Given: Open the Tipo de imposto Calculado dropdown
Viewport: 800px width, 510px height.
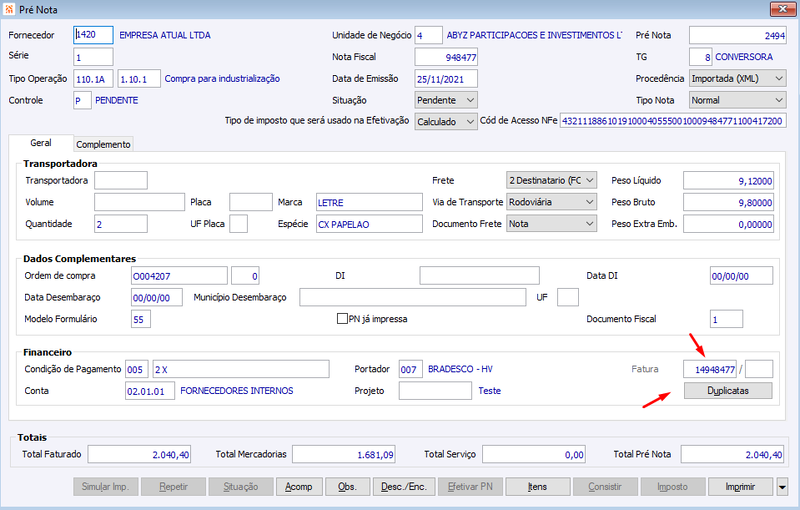Looking at the screenshot, I should 446,122.
